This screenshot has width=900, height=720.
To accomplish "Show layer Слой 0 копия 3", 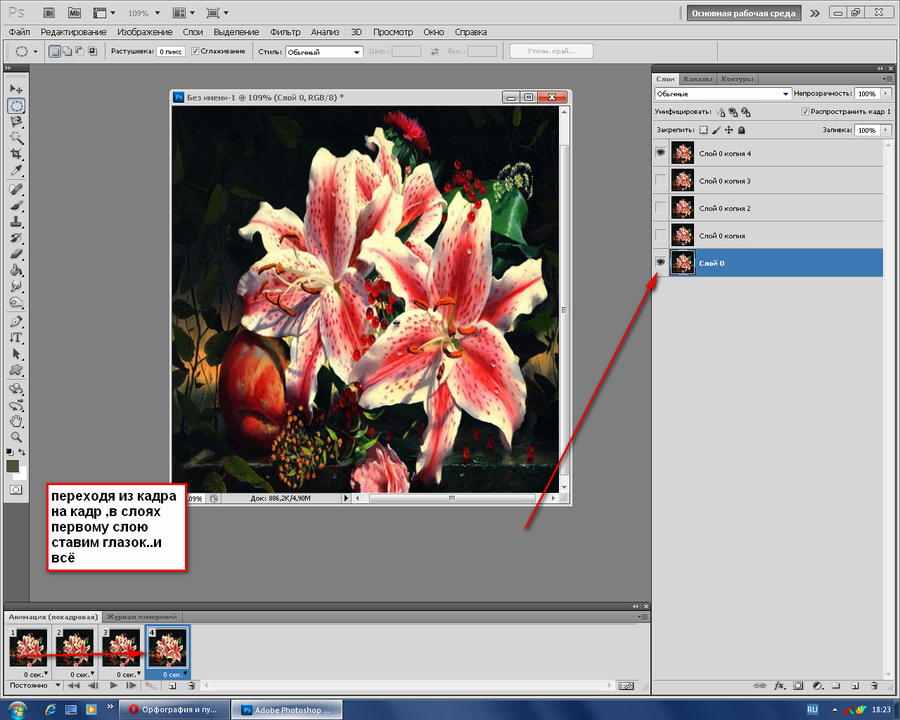I will point(661,180).
